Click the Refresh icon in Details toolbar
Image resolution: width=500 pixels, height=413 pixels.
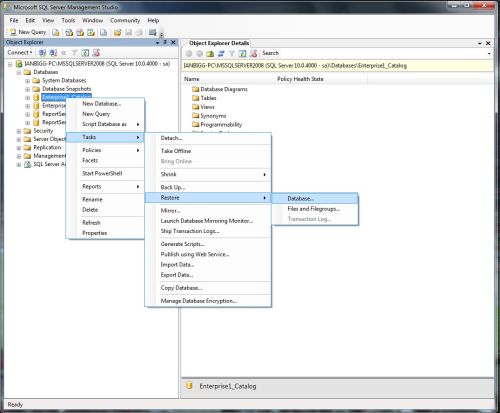(x=242, y=53)
